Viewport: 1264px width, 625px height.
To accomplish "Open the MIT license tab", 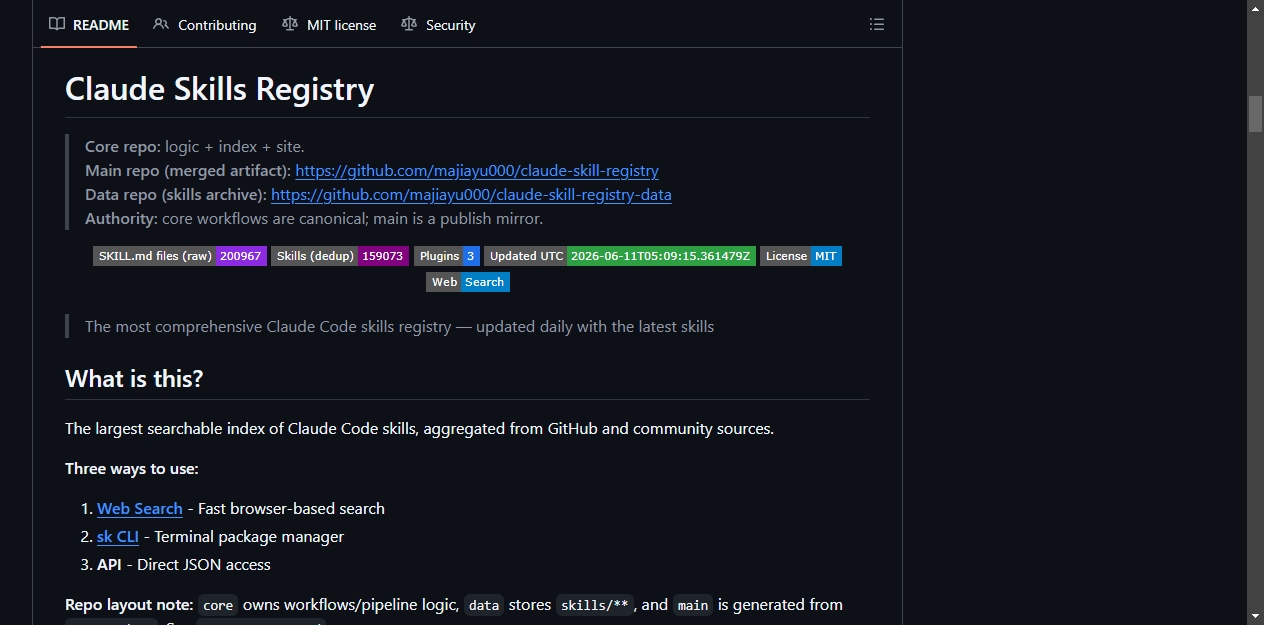I will [x=329, y=25].
